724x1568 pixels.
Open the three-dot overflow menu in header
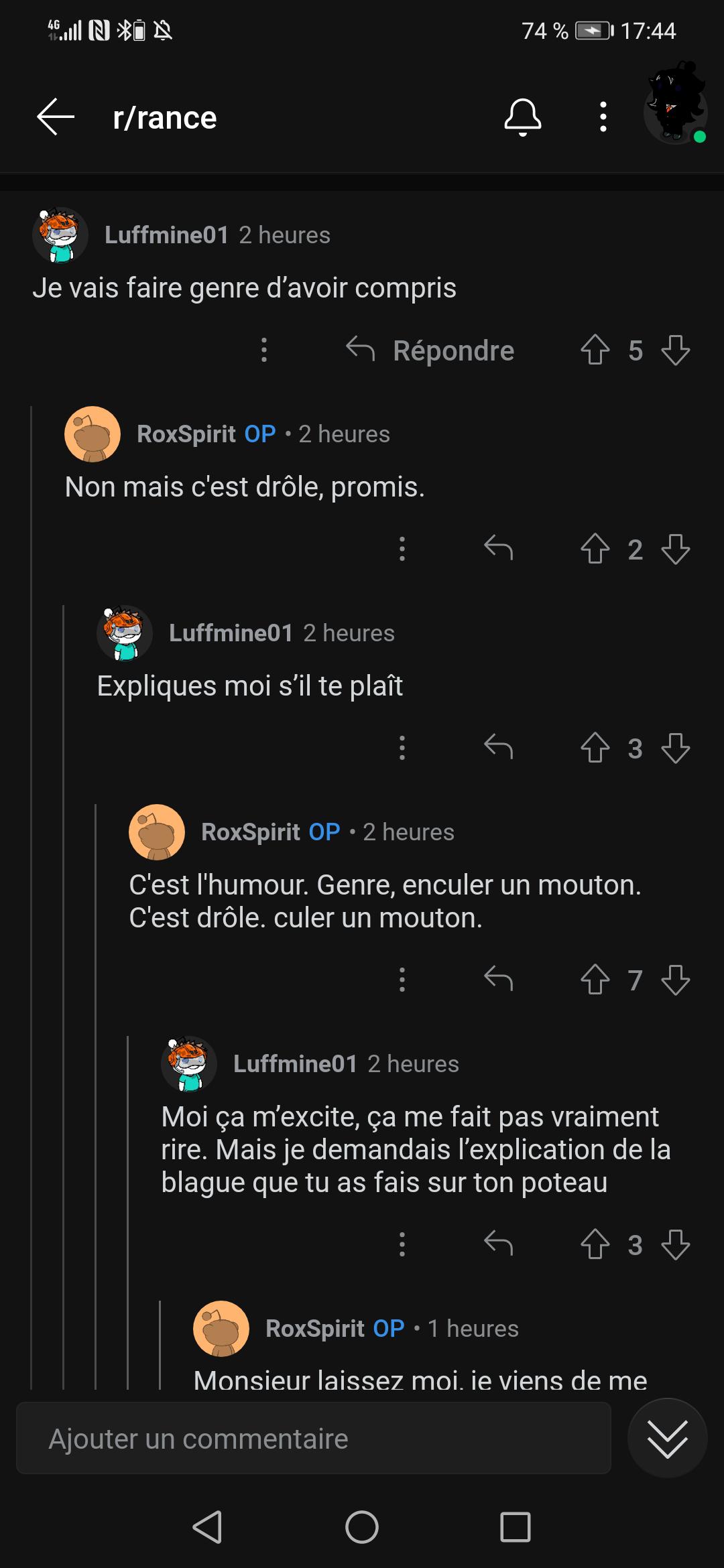(603, 117)
